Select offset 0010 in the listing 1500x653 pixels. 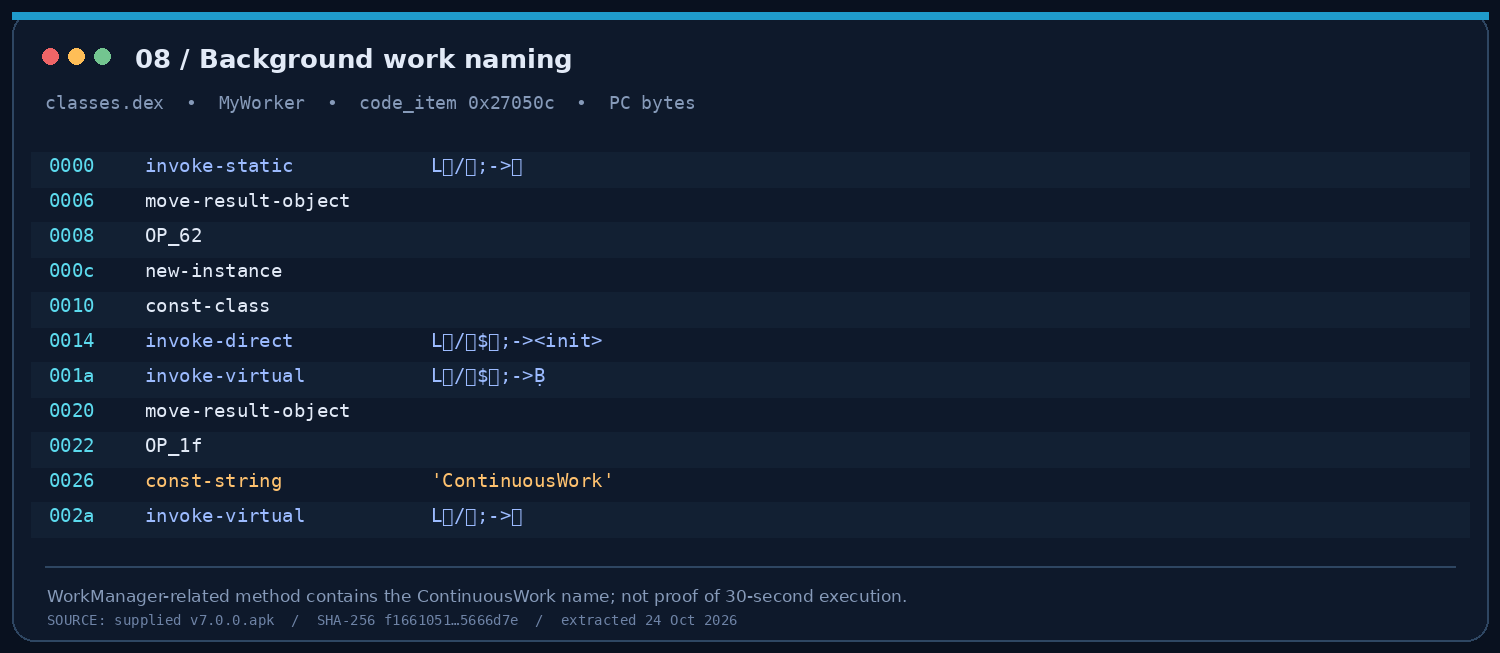click(72, 306)
